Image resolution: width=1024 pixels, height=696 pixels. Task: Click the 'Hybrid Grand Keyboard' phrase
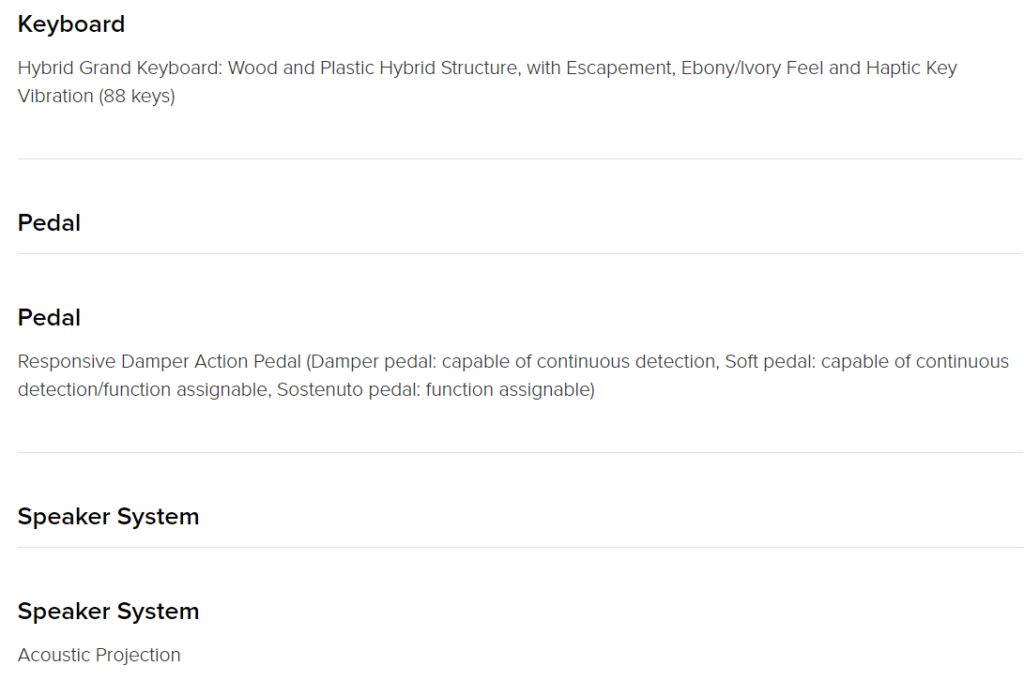(120, 68)
